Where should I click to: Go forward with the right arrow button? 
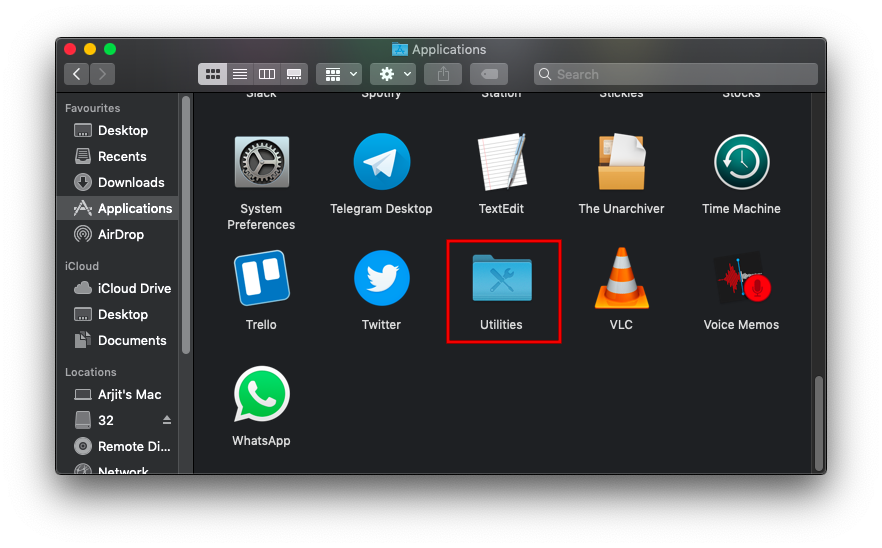[102, 74]
